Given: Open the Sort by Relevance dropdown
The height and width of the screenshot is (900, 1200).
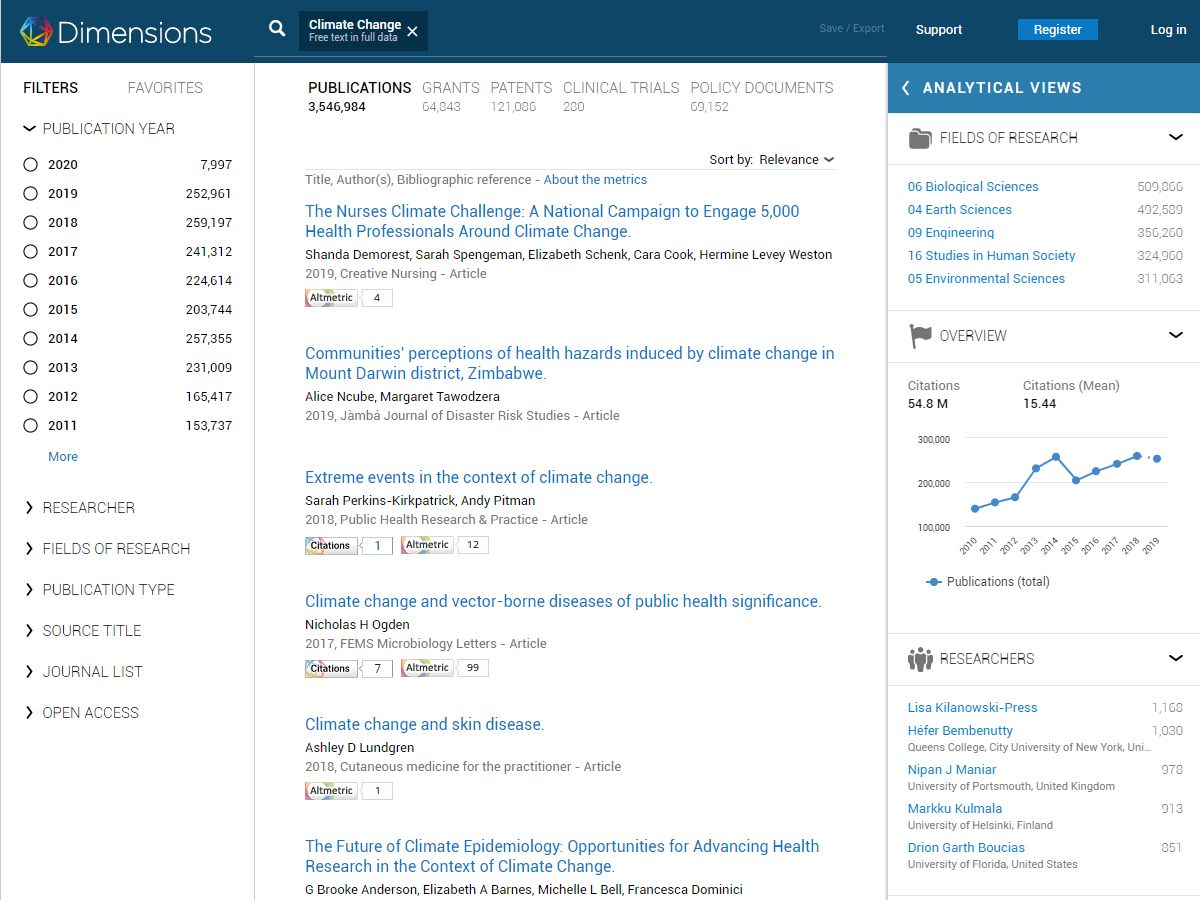Looking at the screenshot, I should click(x=795, y=160).
